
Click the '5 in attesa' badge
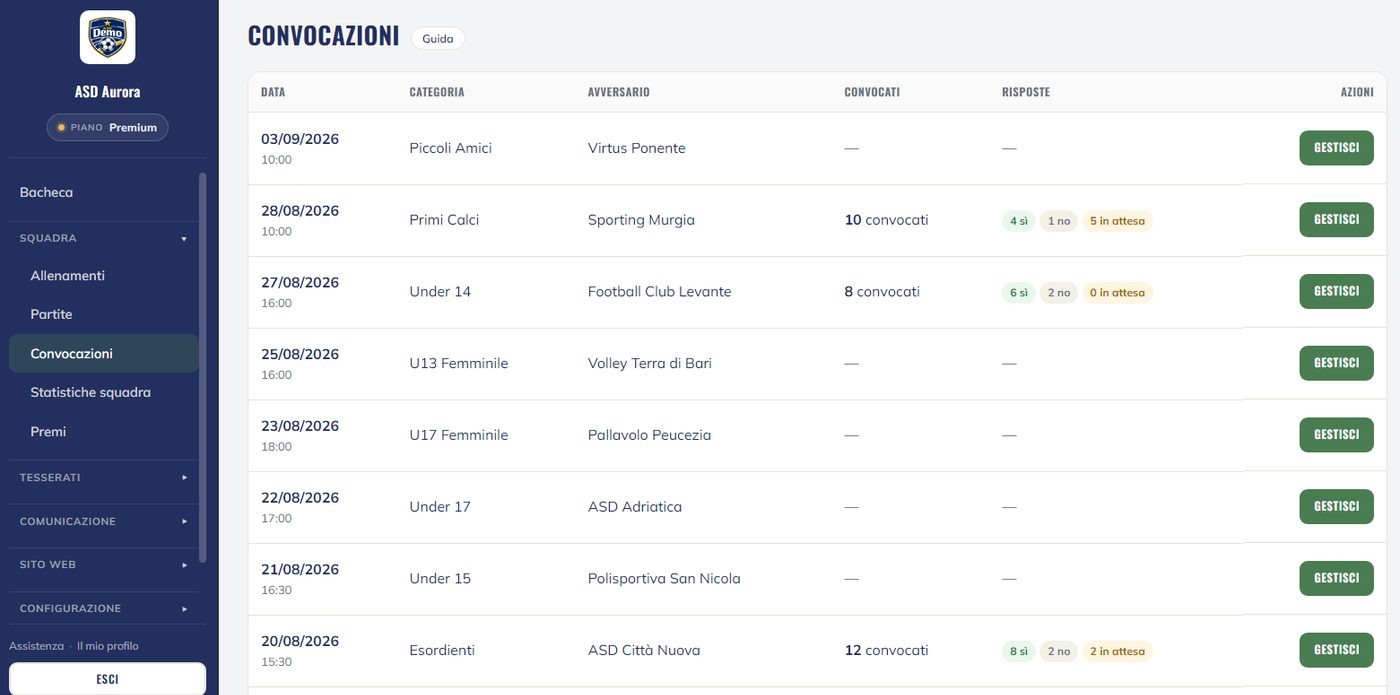[x=1117, y=221]
